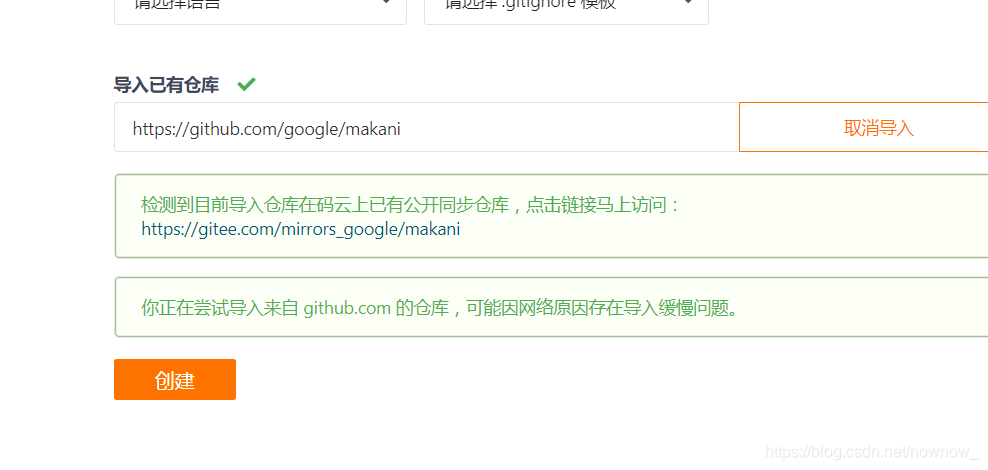Open the 请选择语言 language dropdown
988x470 pixels.
click(260, 9)
